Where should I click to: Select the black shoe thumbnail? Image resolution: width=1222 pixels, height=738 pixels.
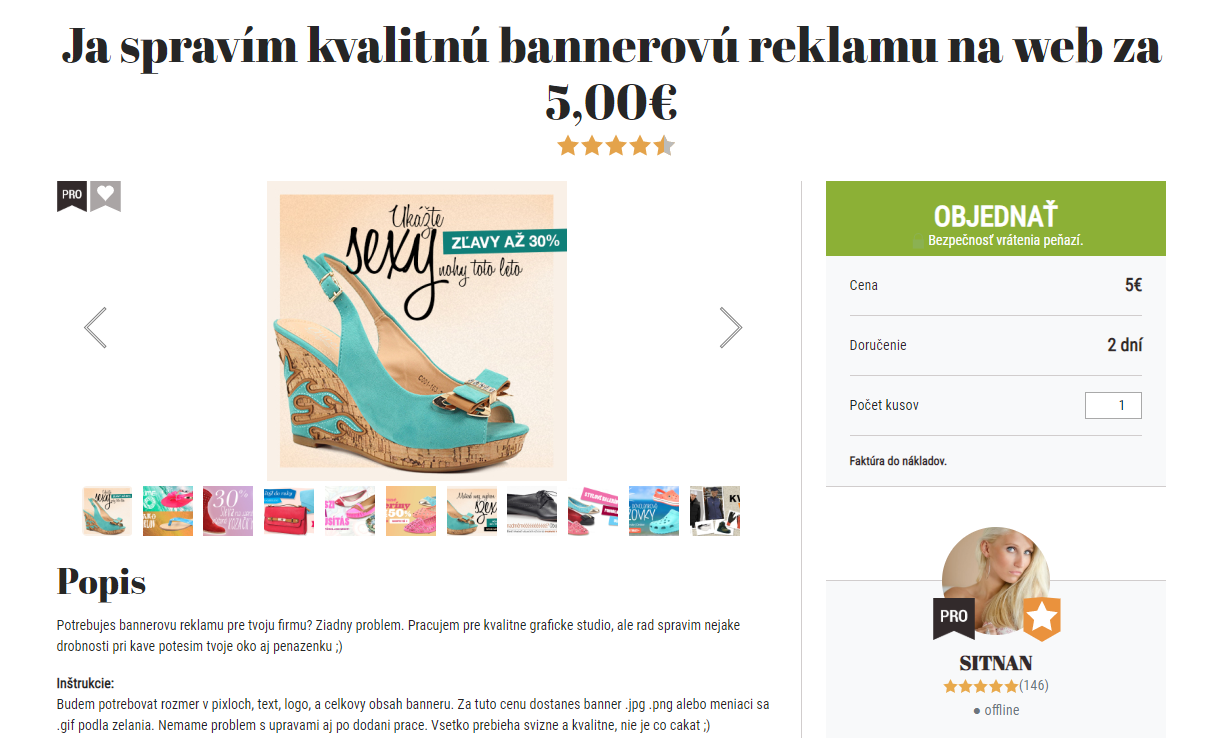click(x=532, y=511)
